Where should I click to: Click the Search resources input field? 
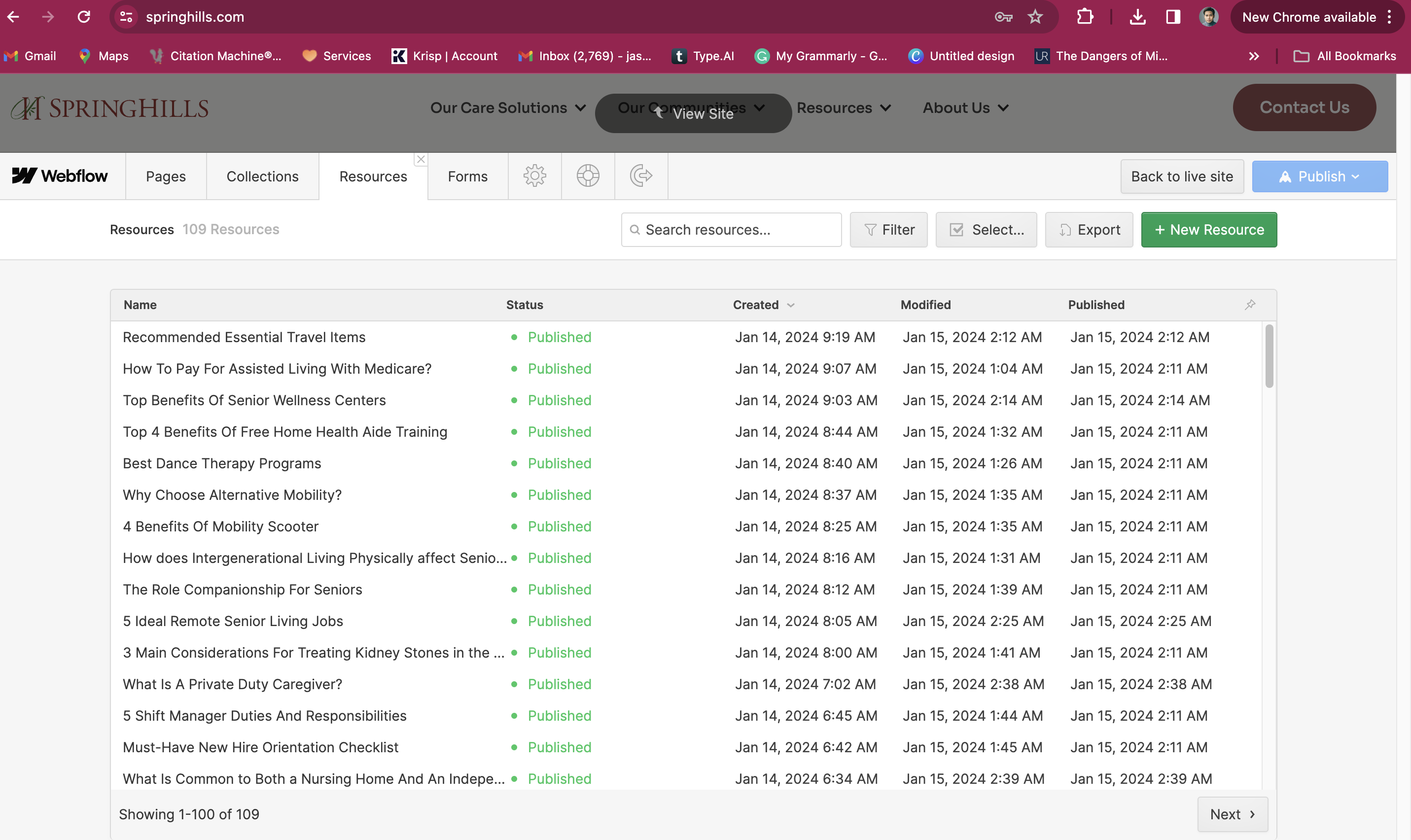click(731, 230)
